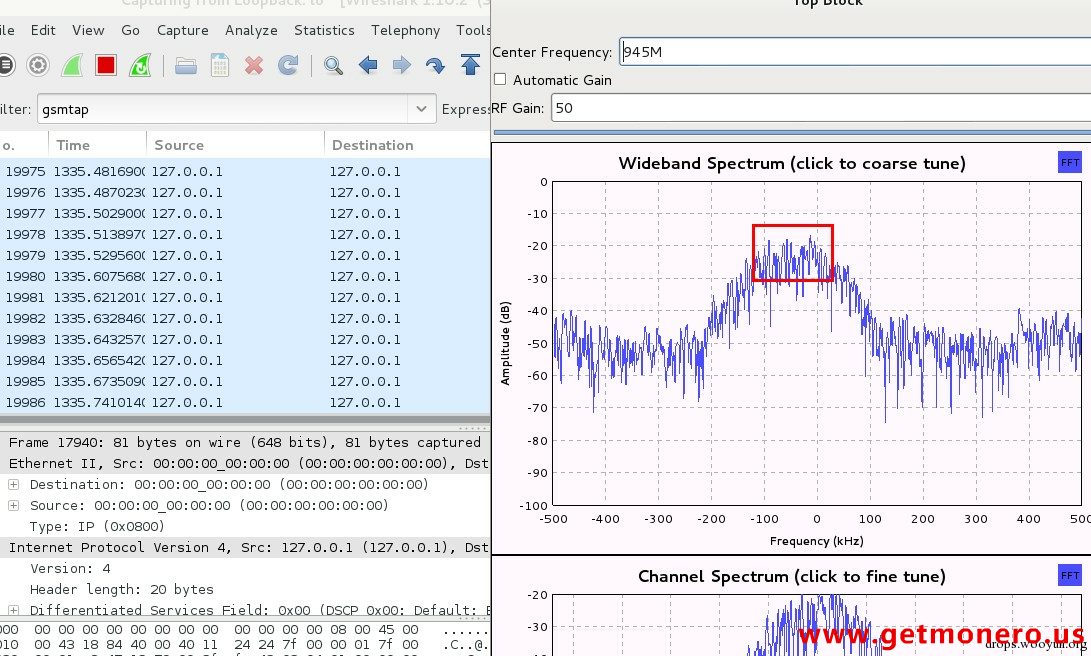Viewport: 1091px width, 656px height.
Task: Open the display filter dropdown arrow
Action: point(420,109)
